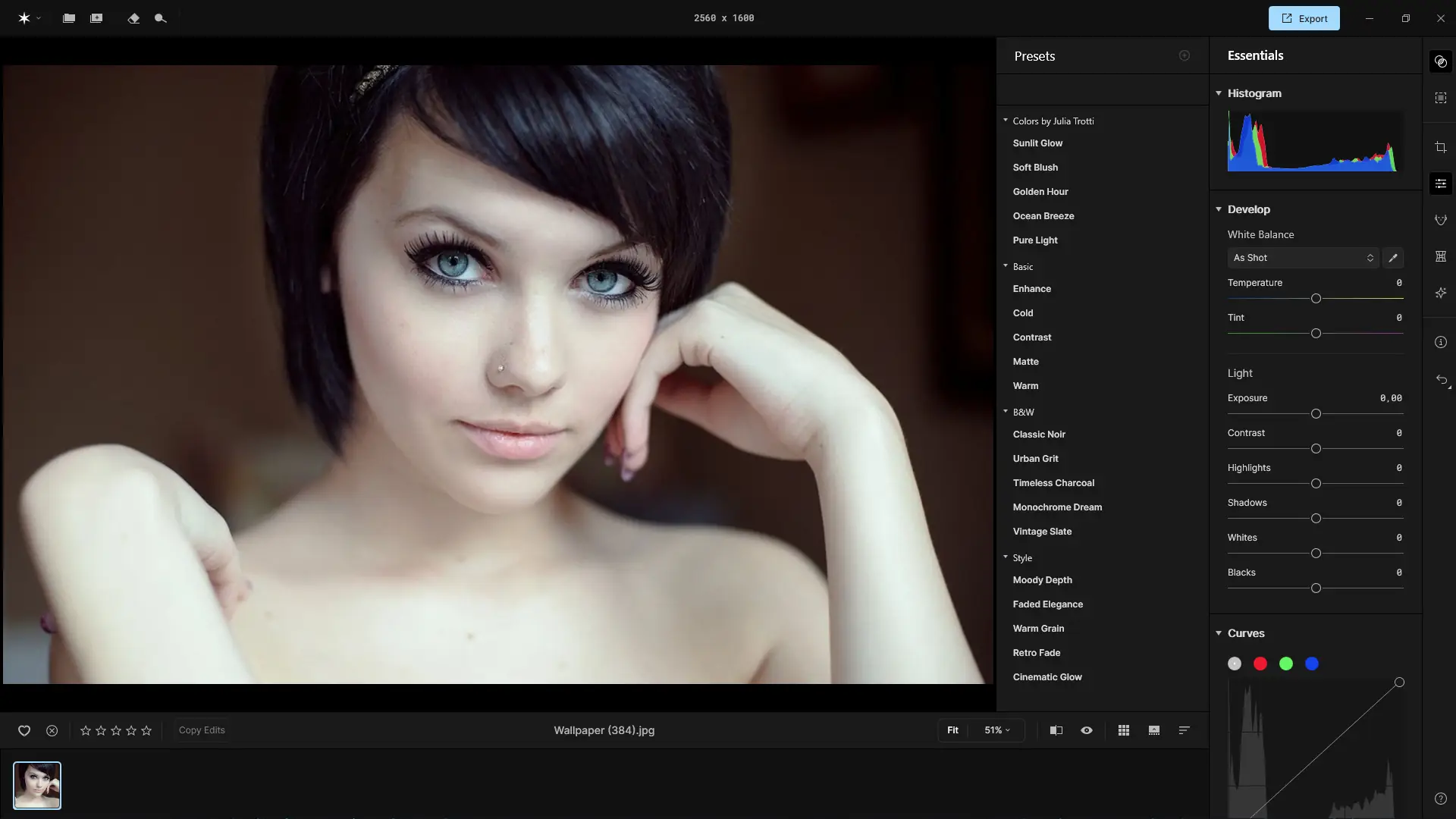Click the Copy Edits button
The width and height of the screenshot is (1456, 819).
[202, 730]
